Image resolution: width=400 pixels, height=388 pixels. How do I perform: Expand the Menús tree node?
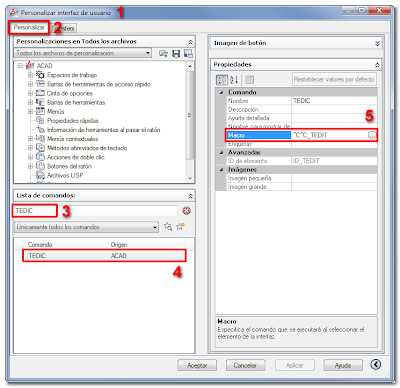(30, 111)
